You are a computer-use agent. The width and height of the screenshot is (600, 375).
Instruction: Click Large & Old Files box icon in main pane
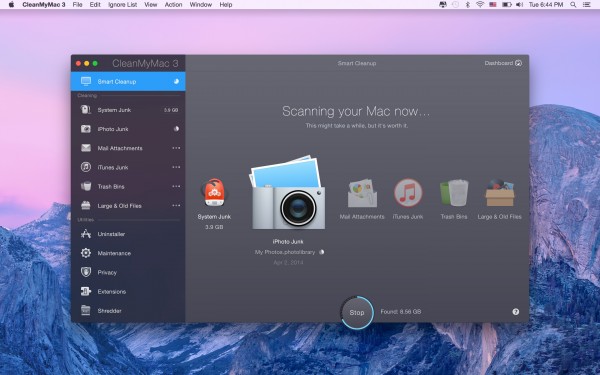pos(500,193)
